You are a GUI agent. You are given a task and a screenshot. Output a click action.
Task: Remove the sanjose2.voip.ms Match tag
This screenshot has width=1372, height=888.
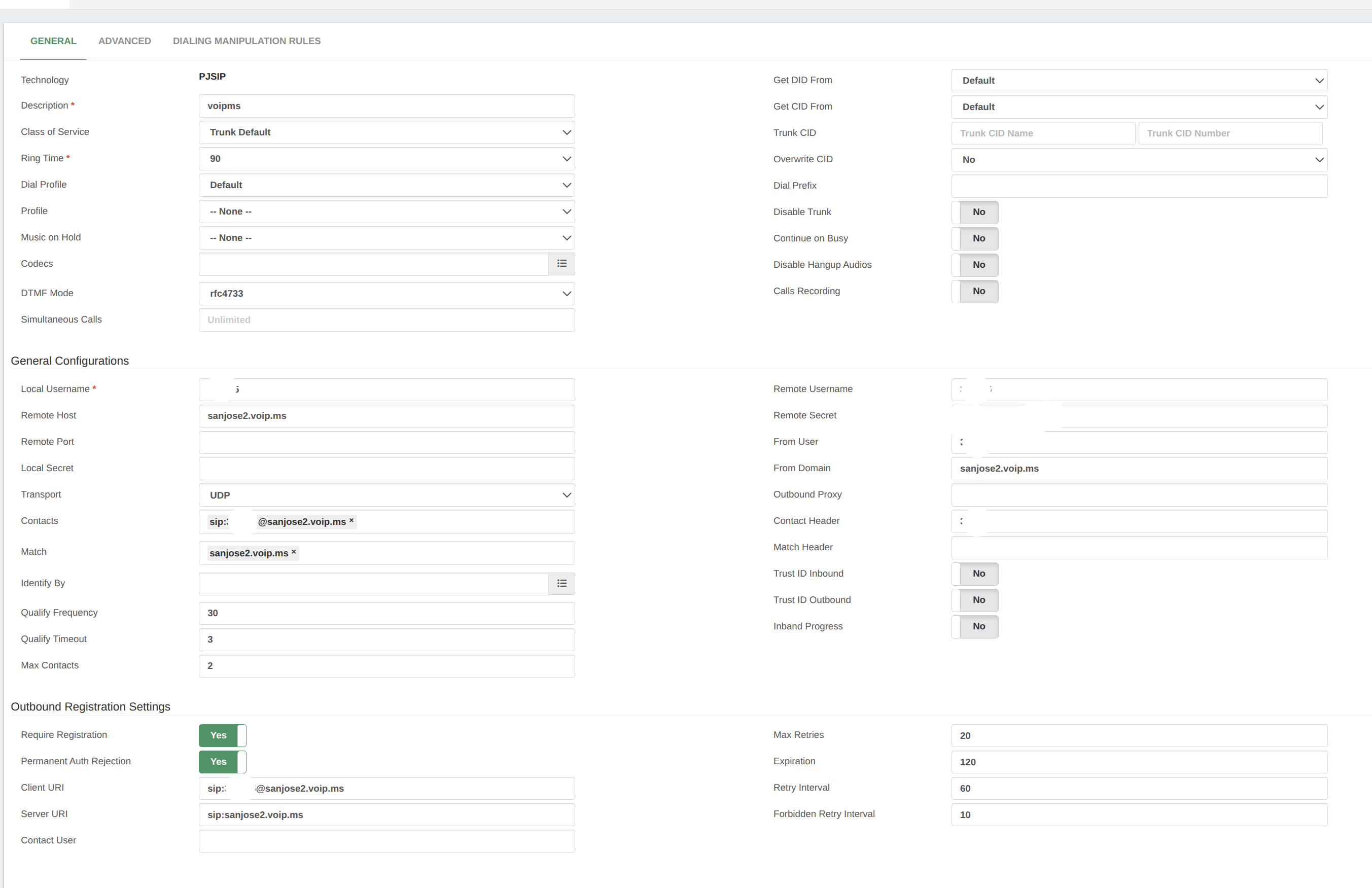pyautogui.click(x=294, y=552)
